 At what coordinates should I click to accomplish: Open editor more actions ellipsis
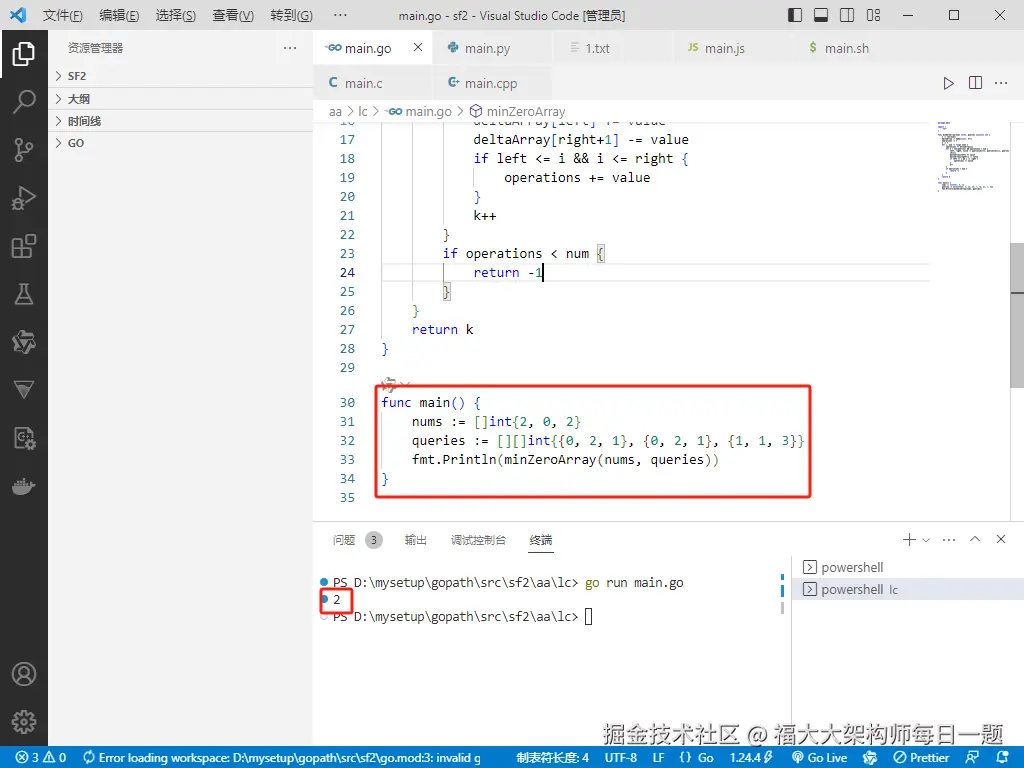click(1000, 83)
